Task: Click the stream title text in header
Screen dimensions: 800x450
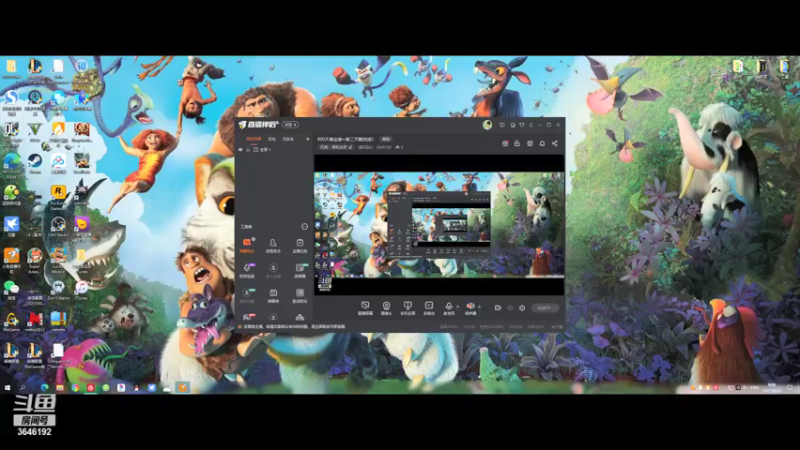Action: (x=345, y=139)
